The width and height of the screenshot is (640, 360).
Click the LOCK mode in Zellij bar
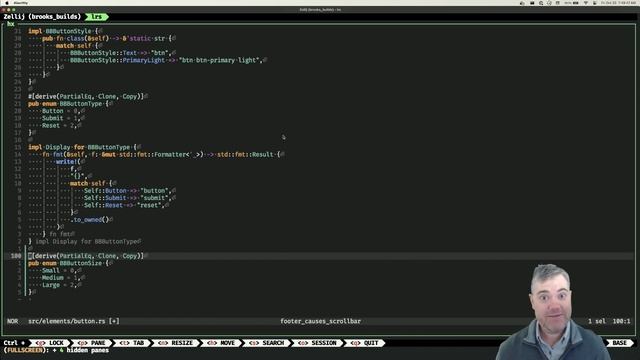(x=49, y=343)
